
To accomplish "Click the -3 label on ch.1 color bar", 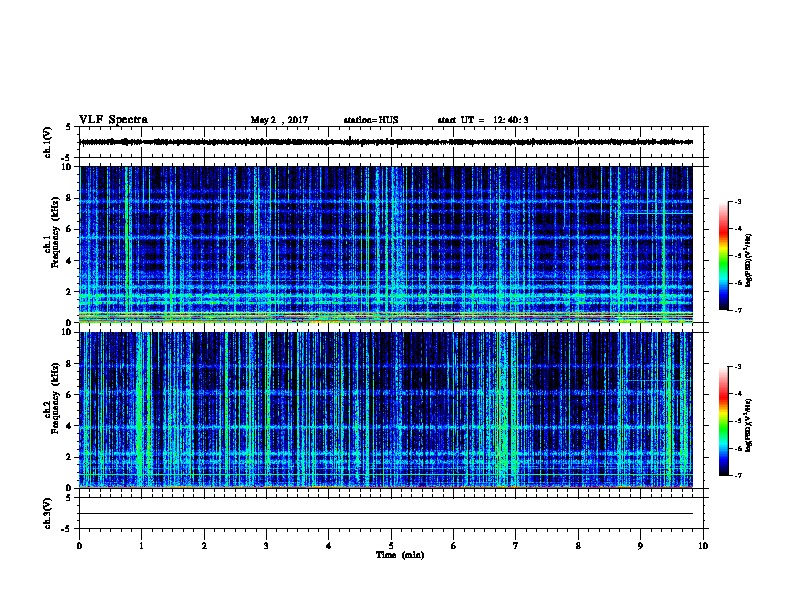I will click(x=737, y=201).
